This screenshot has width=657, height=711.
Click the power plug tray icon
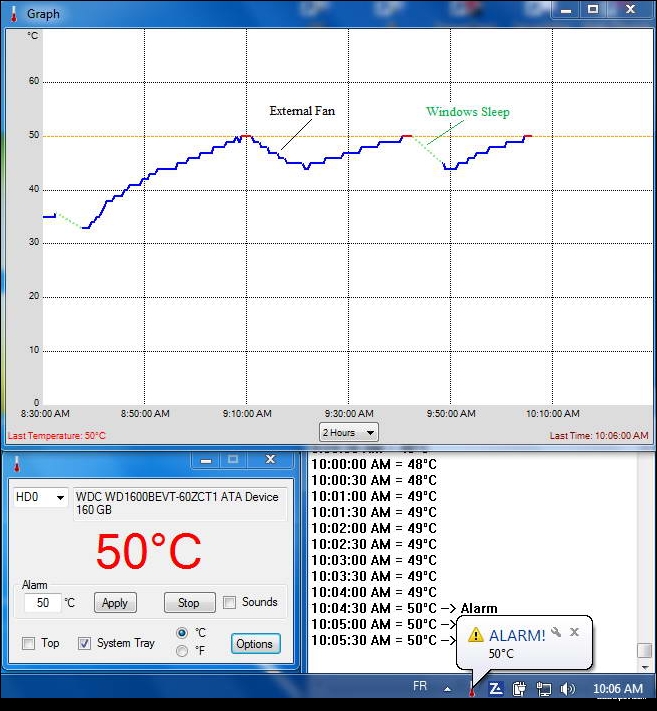(519, 689)
